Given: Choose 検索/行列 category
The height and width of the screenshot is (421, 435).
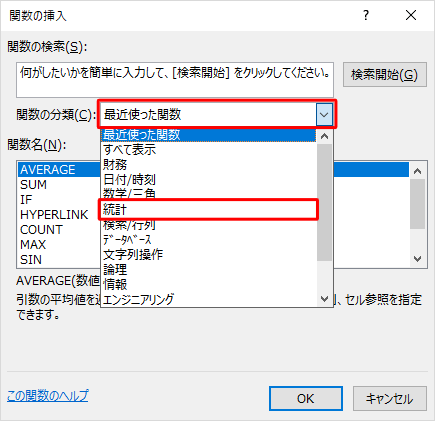Looking at the screenshot, I should tap(209, 226).
